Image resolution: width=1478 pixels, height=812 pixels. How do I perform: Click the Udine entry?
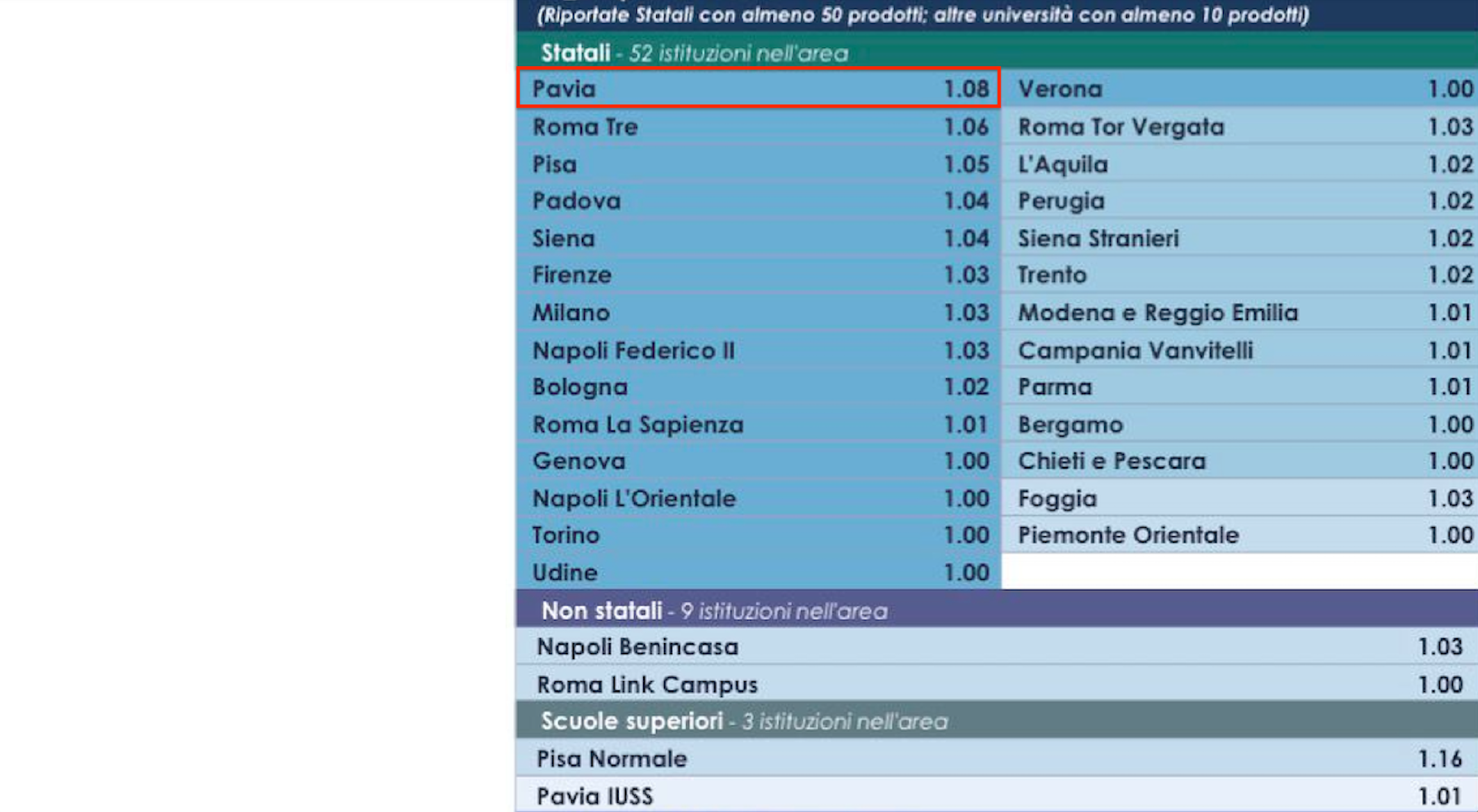[x=758, y=572]
